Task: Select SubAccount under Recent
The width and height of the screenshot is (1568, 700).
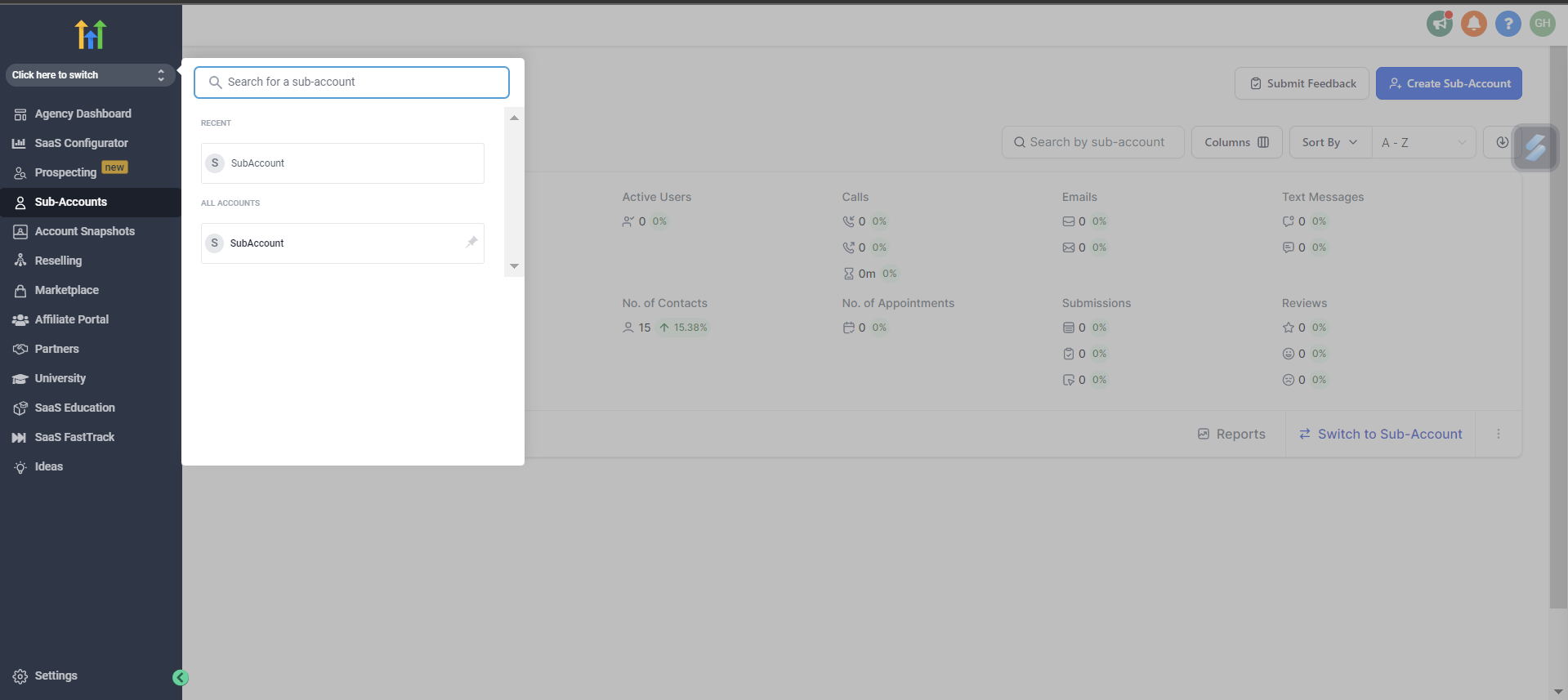Action: 342,163
